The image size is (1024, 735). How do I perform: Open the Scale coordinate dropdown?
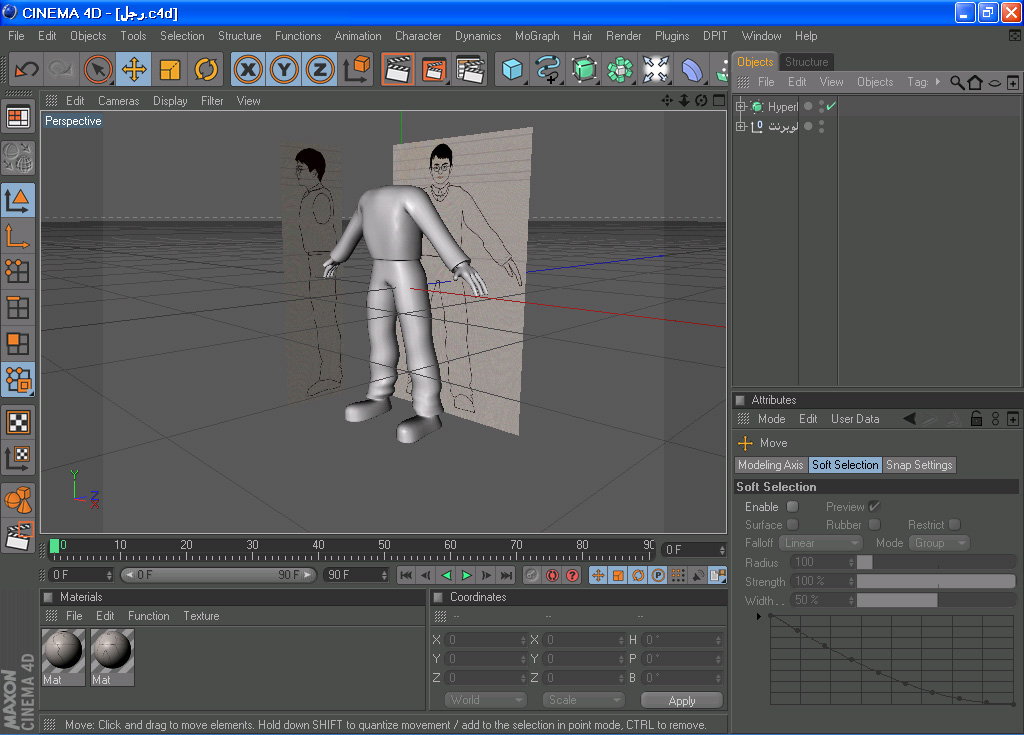coord(583,700)
